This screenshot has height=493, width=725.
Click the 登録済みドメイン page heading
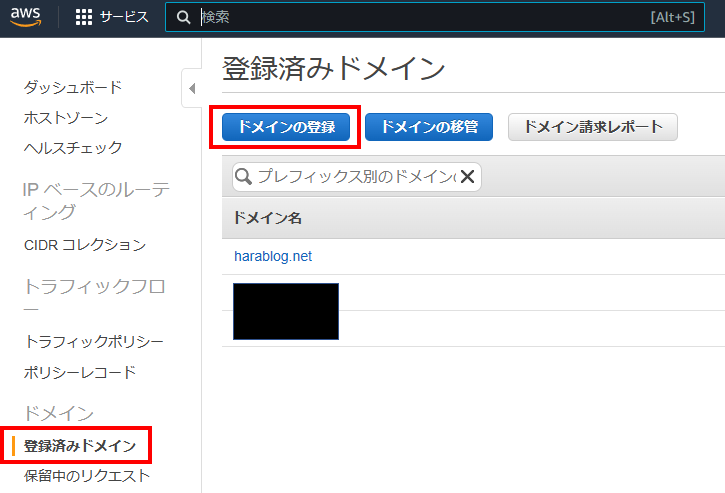(x=333, y=68)
